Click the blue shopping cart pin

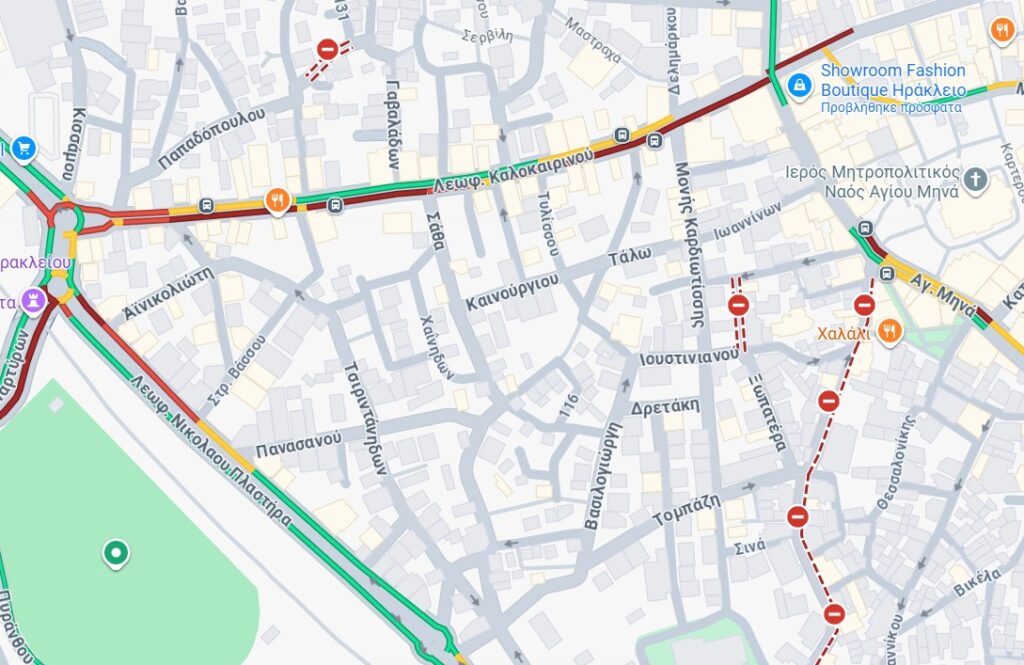click(x=24, y=148)
